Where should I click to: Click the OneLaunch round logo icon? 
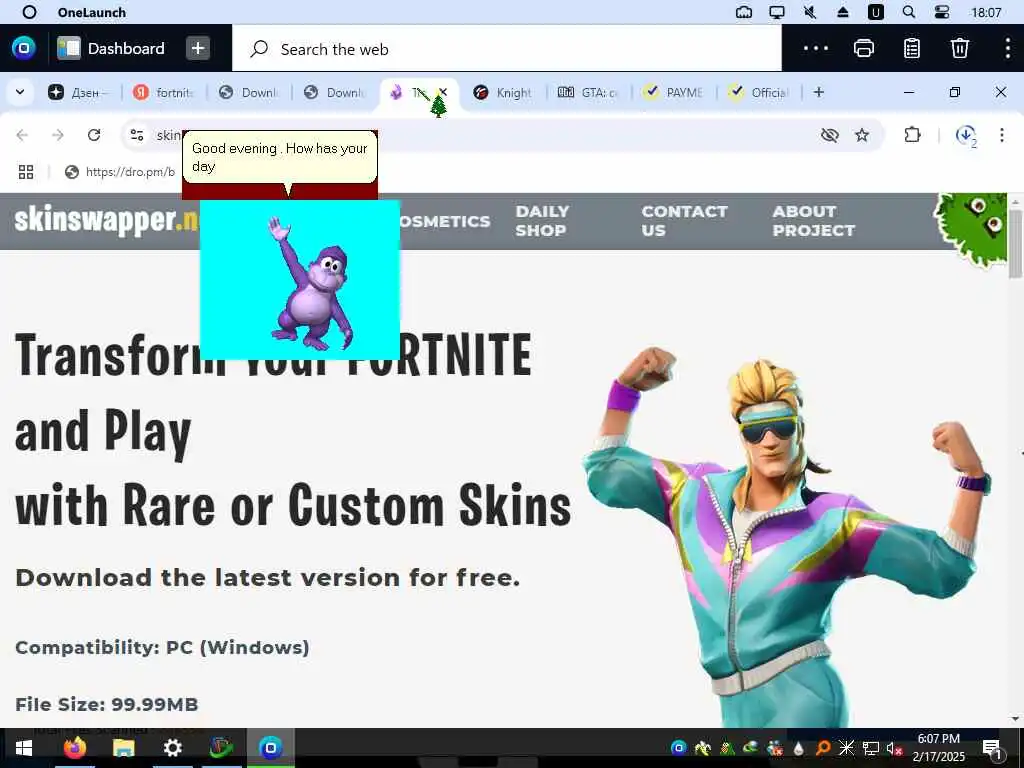(24, 48)
